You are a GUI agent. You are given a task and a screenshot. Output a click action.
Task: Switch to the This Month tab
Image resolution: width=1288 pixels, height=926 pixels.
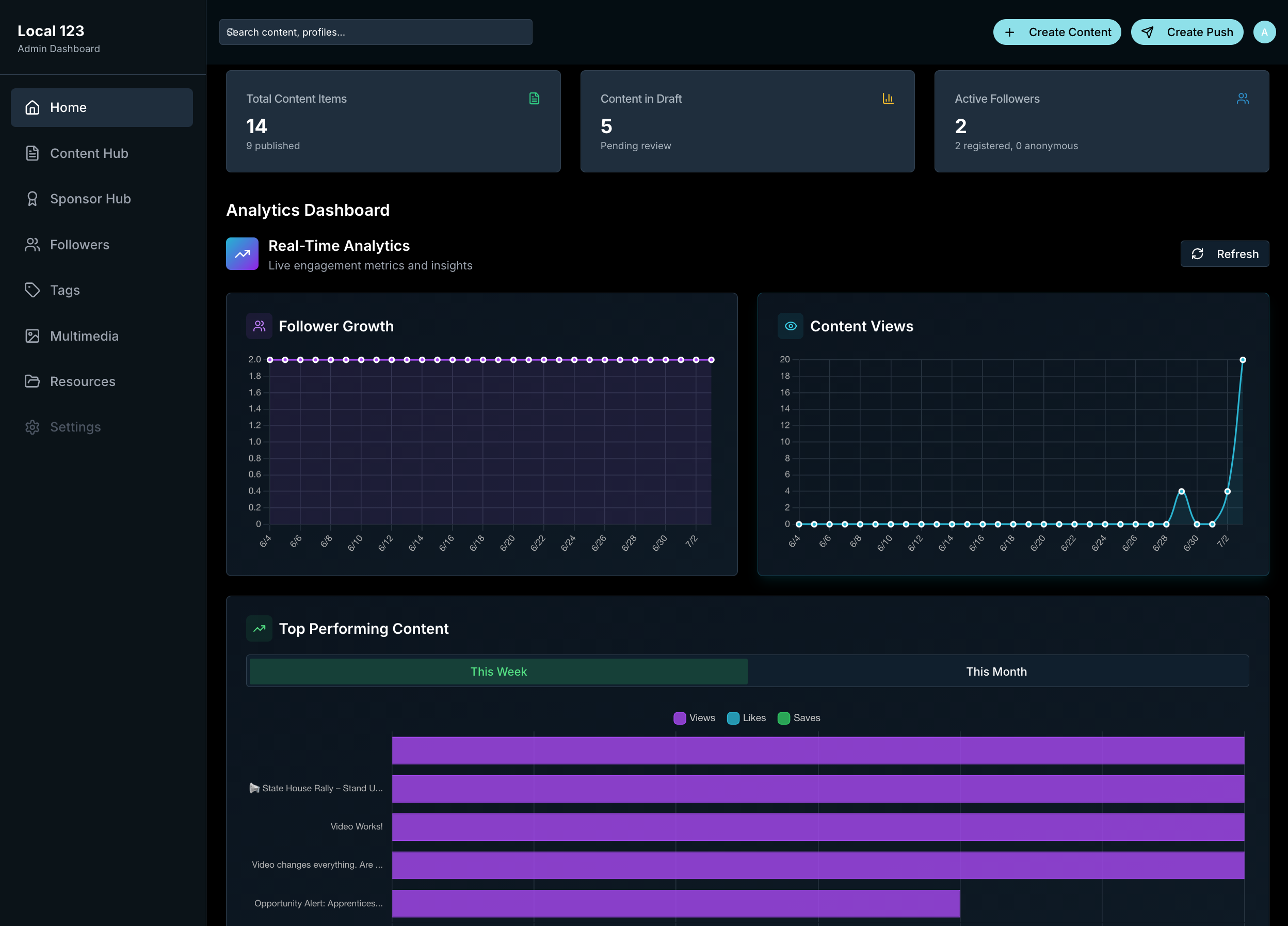point(996,672)
